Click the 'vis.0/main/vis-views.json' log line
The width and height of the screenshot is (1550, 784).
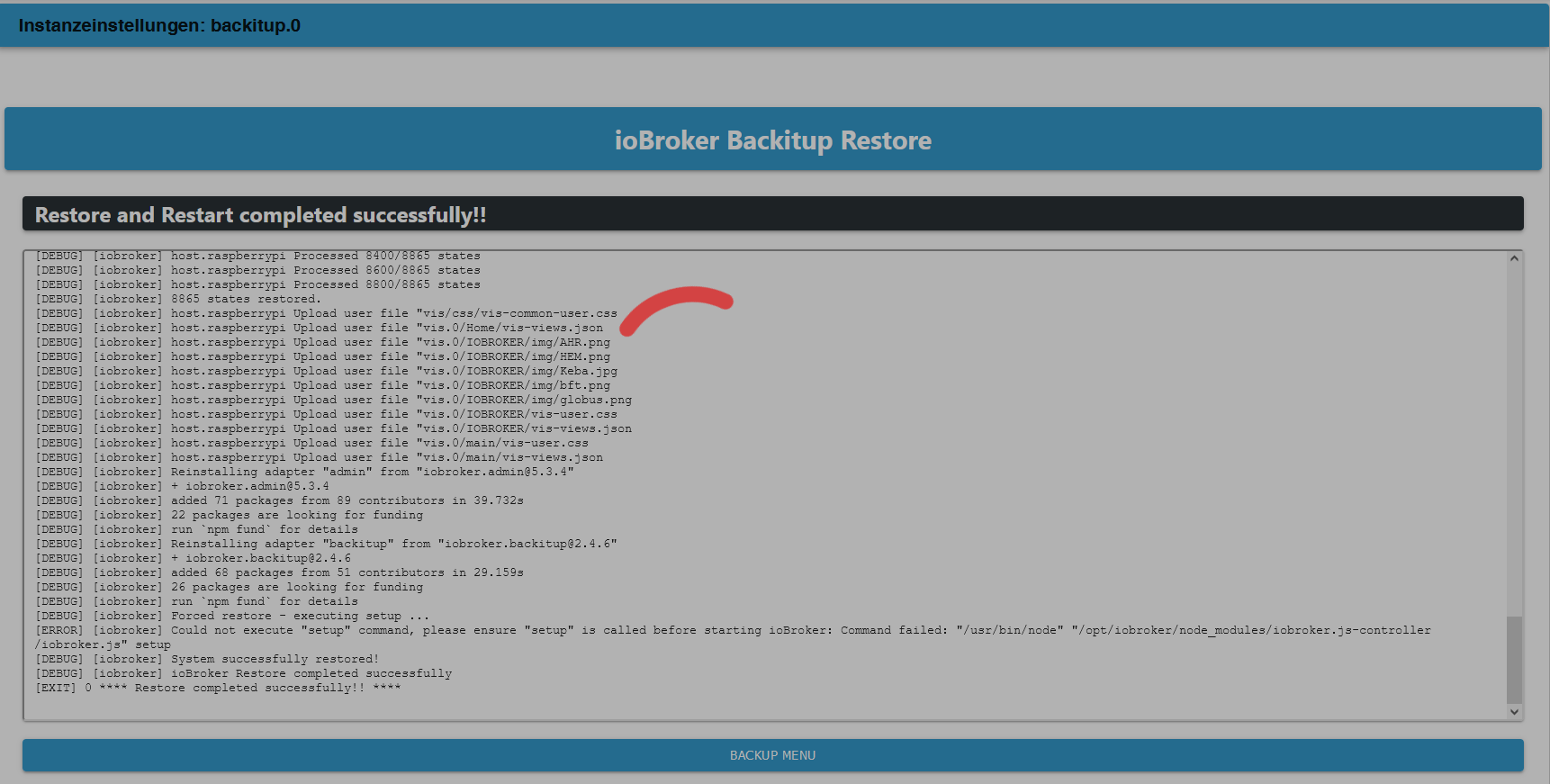coord(320,457)
